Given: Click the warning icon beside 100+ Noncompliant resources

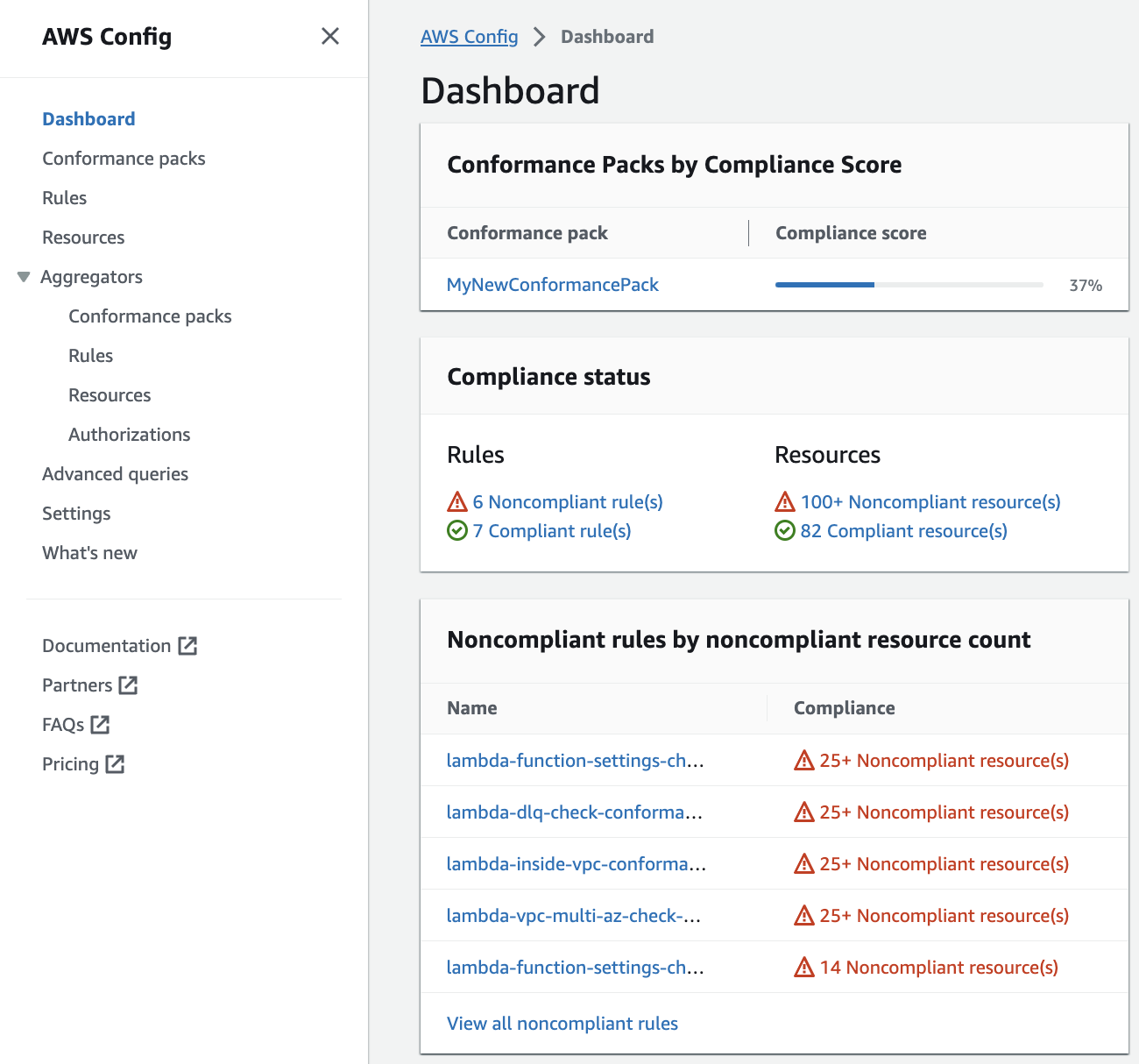Looking at the screenshot, I should [x=785, y=501].
